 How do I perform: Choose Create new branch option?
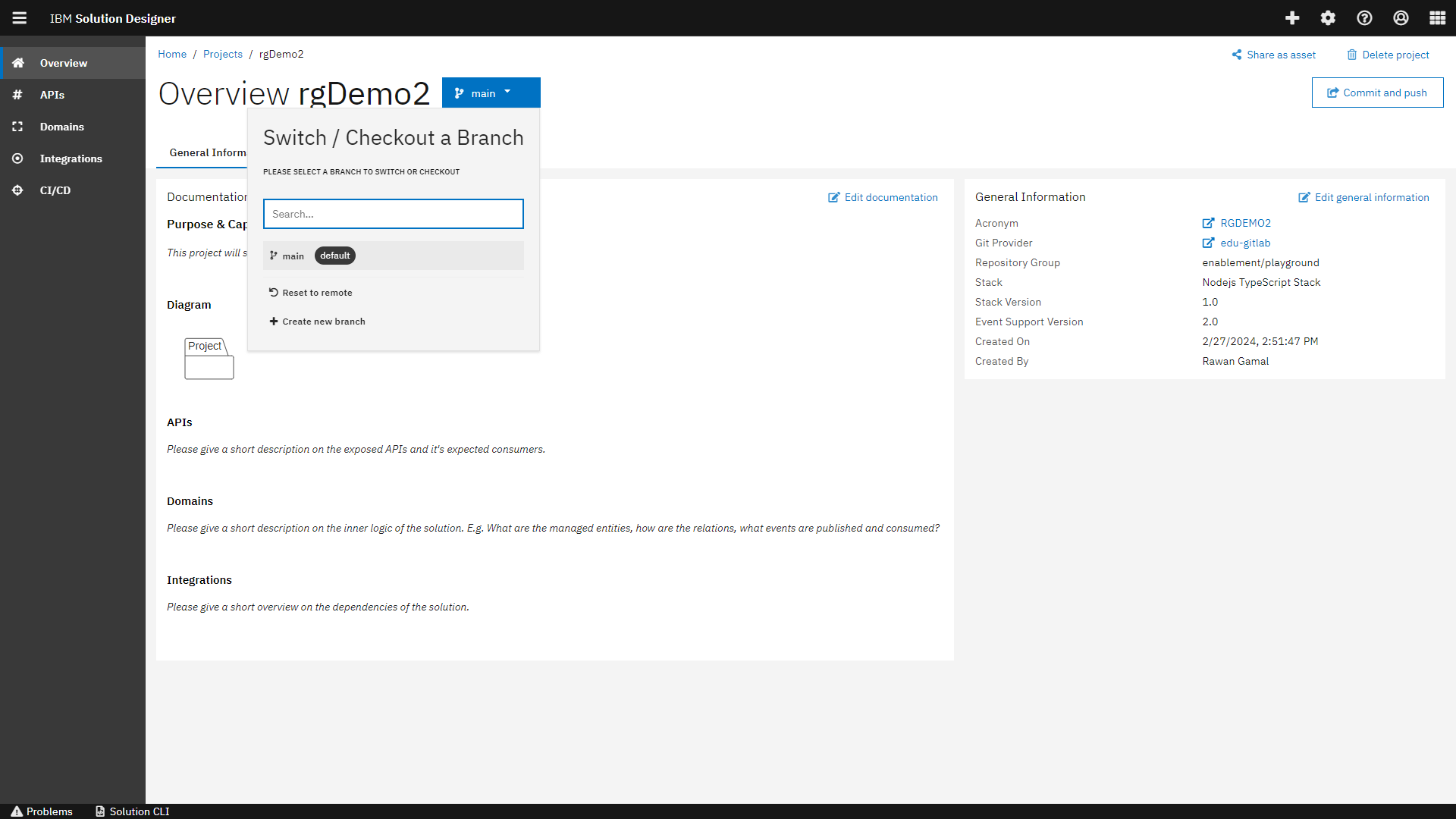[x=324, y=321]
